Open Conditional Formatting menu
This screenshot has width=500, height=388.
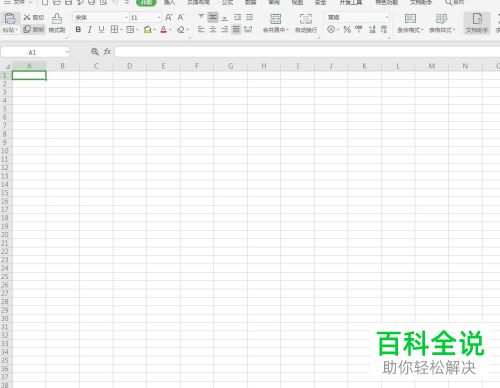pyautogui.click(x=410, y=23)
